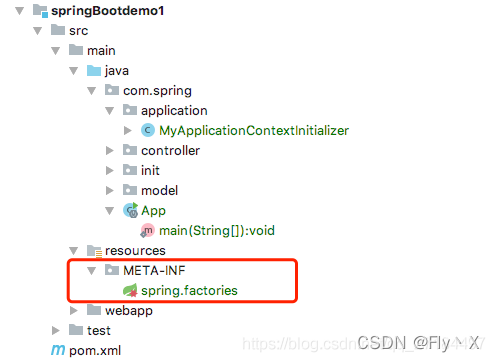Click the MyApplicationContextInitializer class icon
Viewport: 495px width, 362px height.
point(148,130)
